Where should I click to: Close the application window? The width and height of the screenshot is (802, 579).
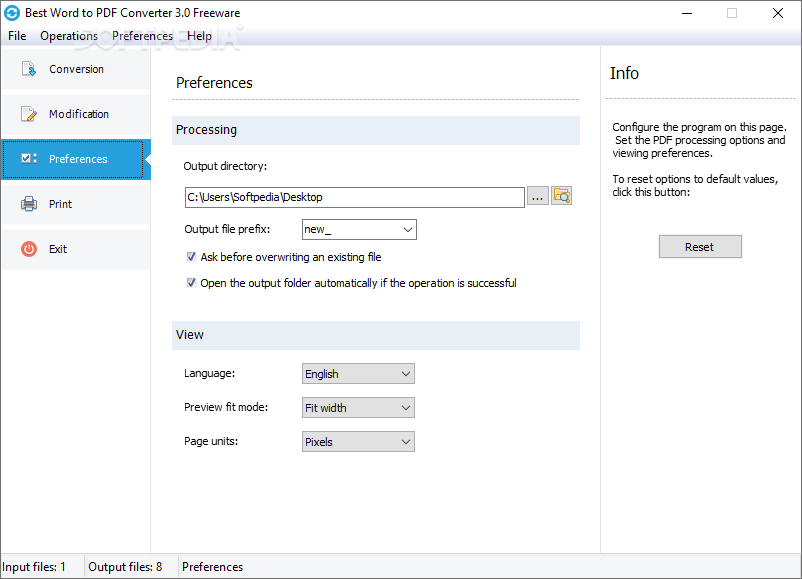coord(777,13)
